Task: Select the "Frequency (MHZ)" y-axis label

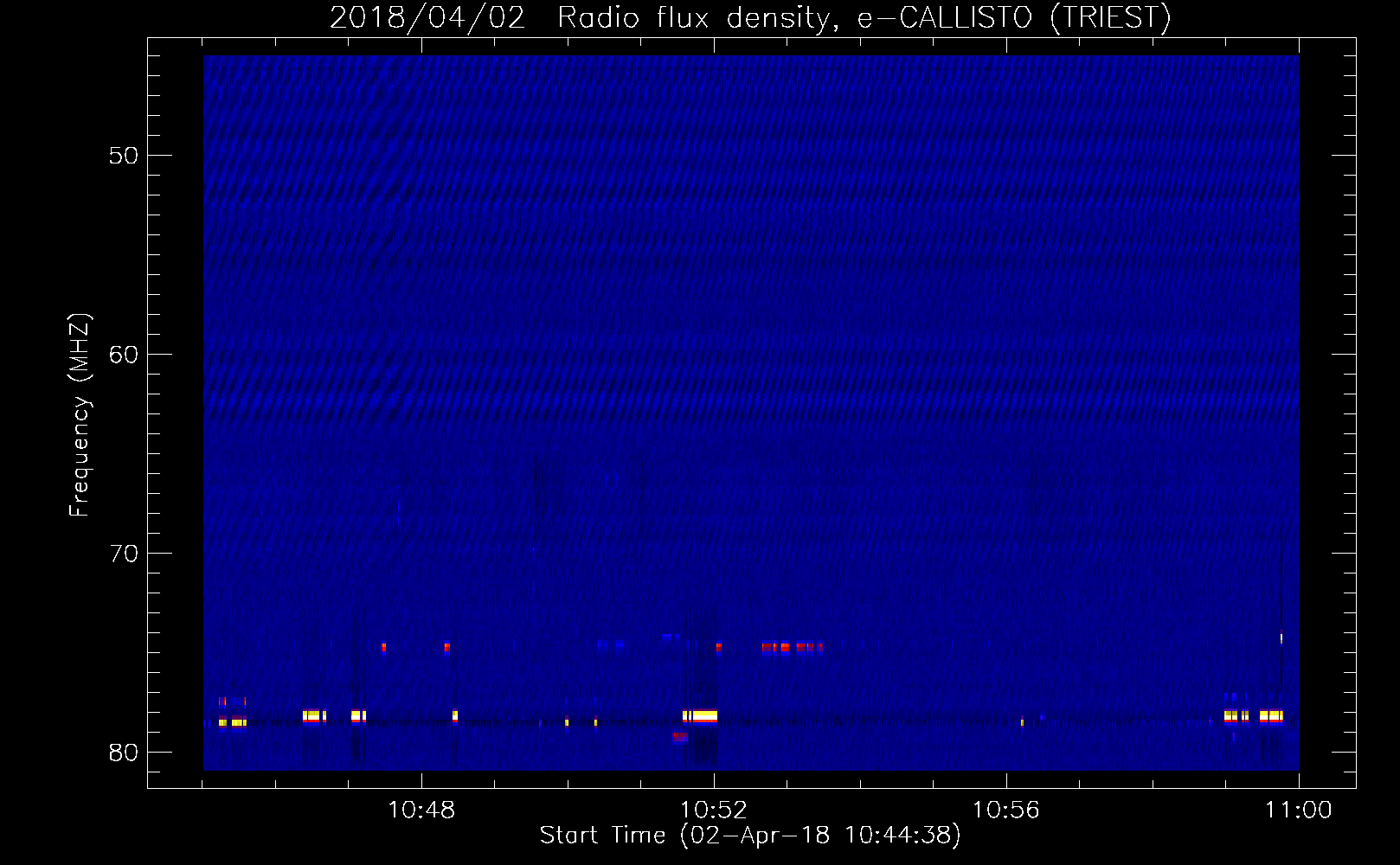Action: click(x=79, y=415)
